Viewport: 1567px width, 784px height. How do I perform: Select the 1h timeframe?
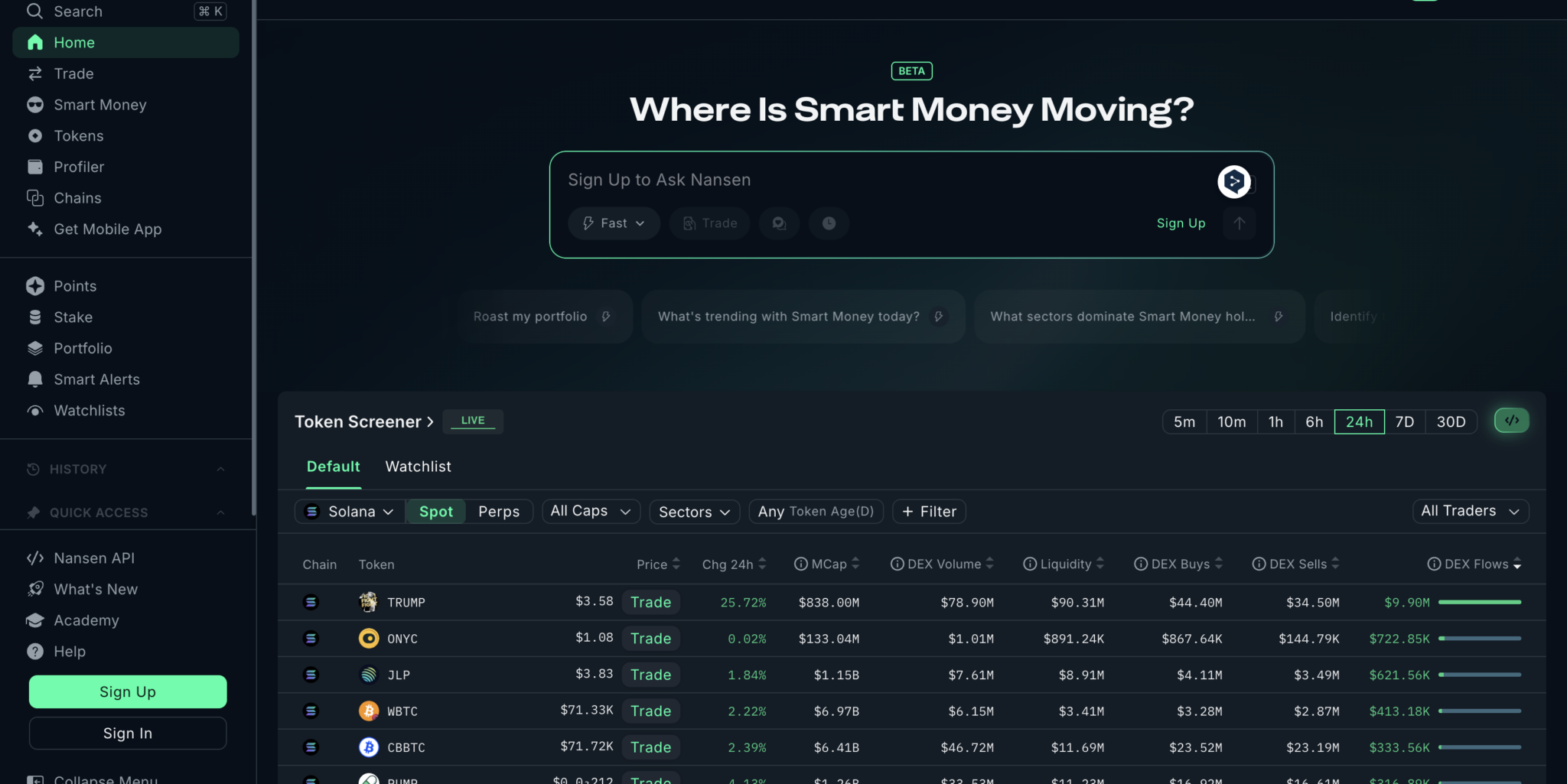(1275, 421)
